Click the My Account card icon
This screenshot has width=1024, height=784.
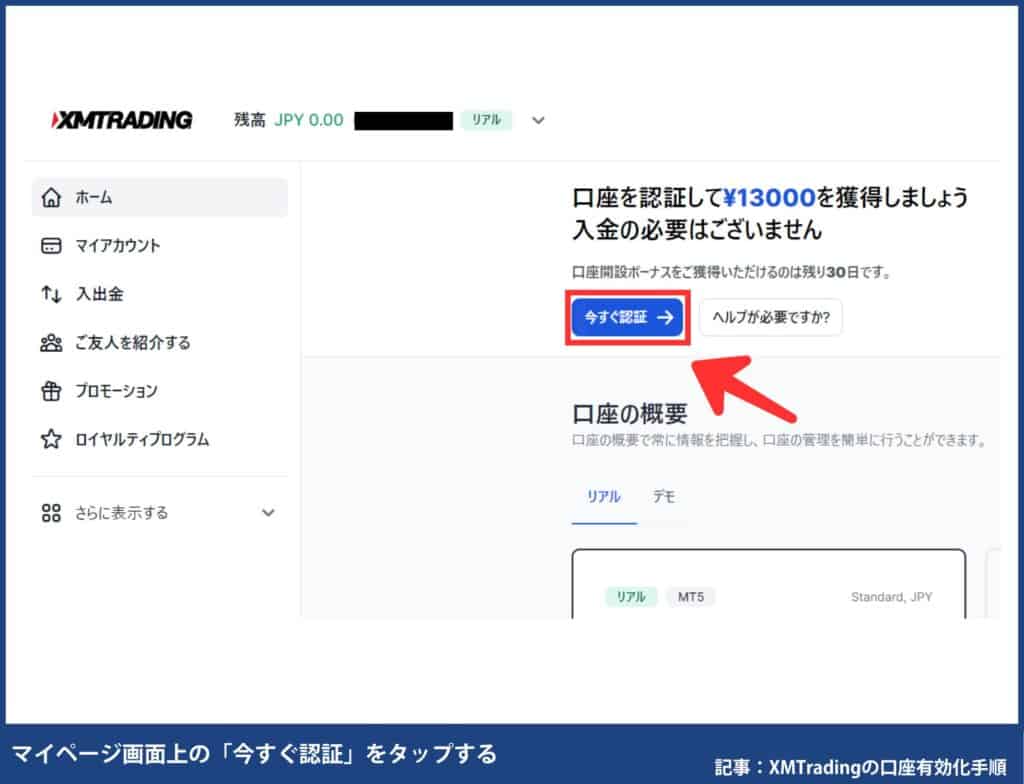click(x=51, y=246)
